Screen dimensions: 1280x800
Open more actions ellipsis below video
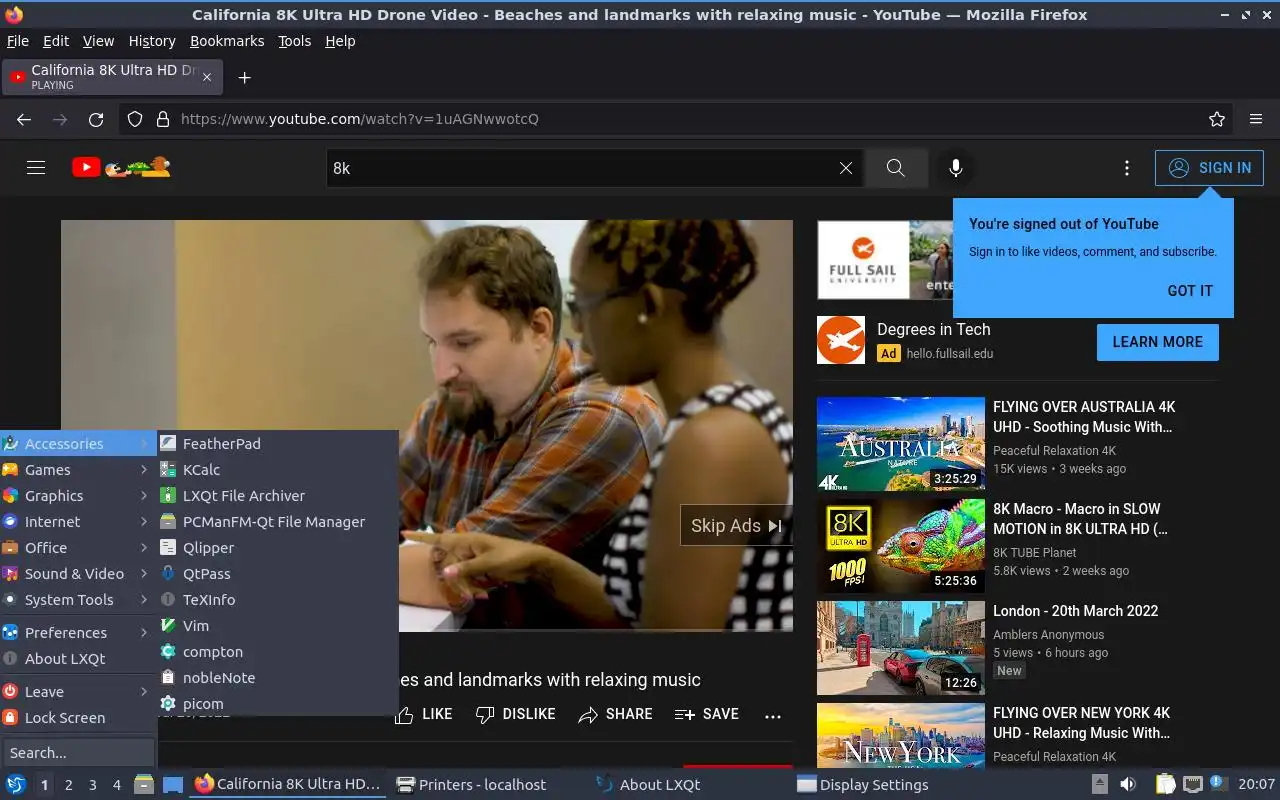tap(773, 715)
